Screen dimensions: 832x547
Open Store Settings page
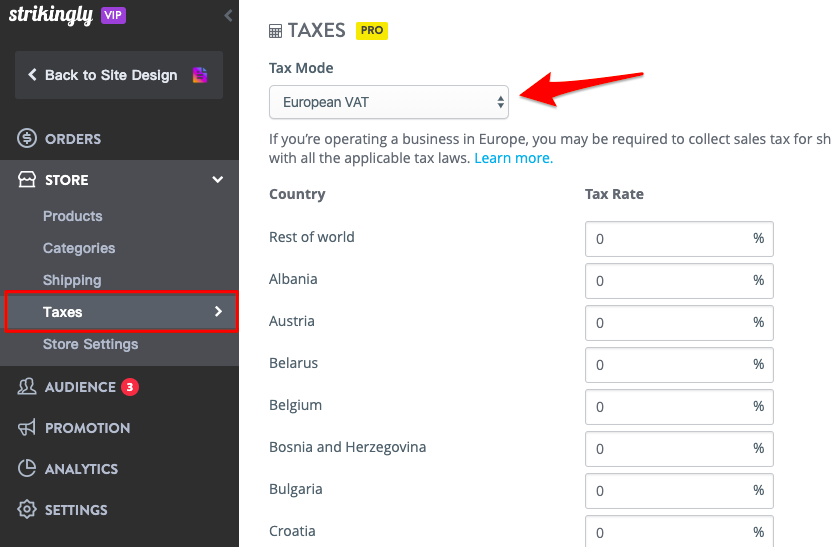point(91,344)
